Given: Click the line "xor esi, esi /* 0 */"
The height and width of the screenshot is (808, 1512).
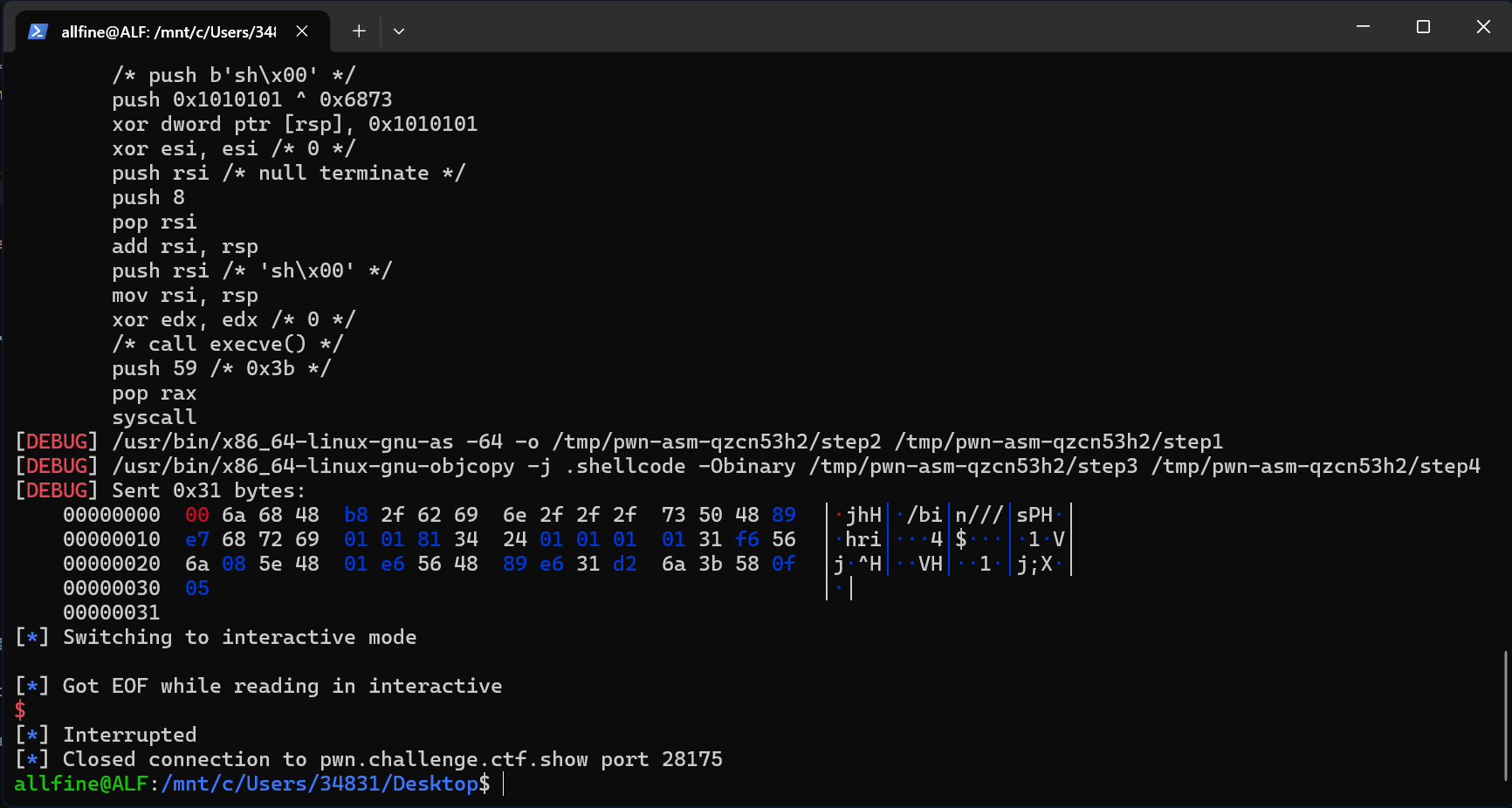Looking at the screenshot, I should pyautogui.click(x=234, y=148).
